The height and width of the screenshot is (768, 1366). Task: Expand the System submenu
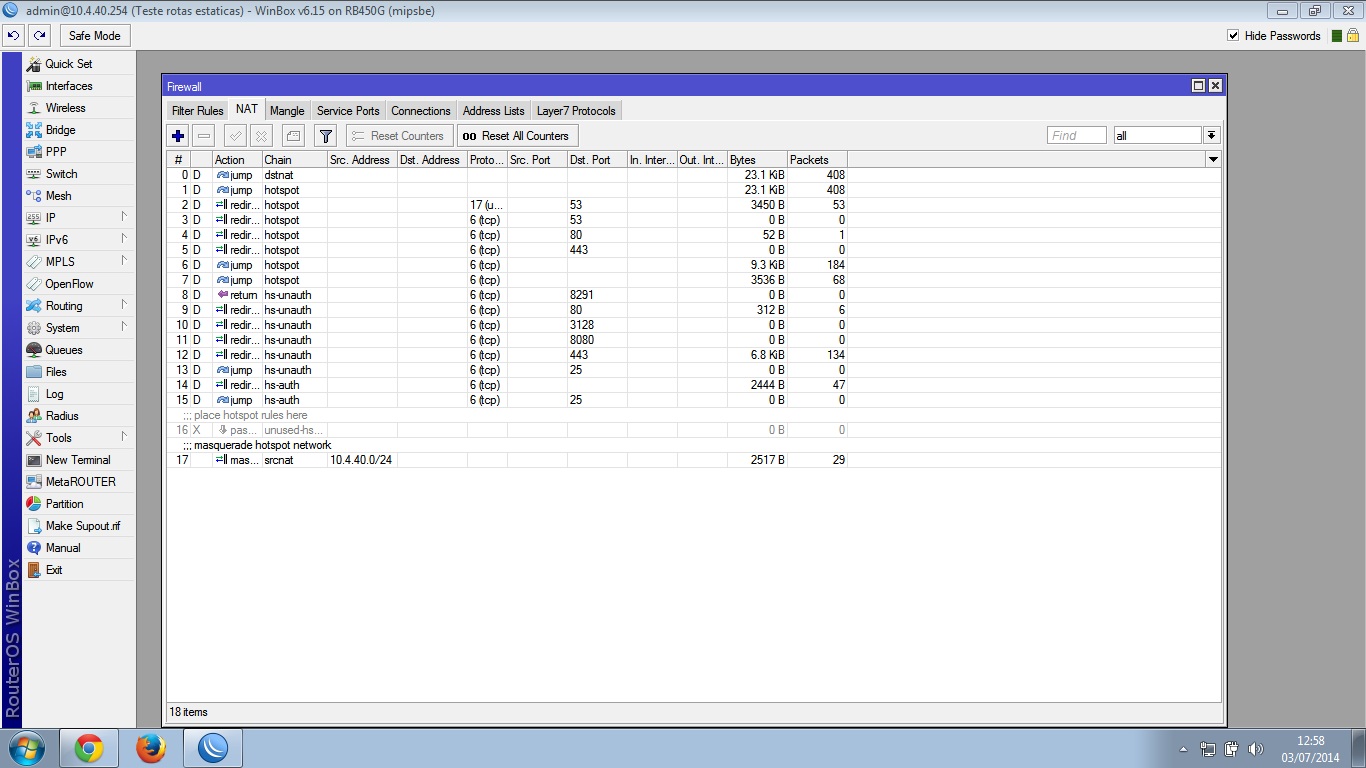coord(79,328)
